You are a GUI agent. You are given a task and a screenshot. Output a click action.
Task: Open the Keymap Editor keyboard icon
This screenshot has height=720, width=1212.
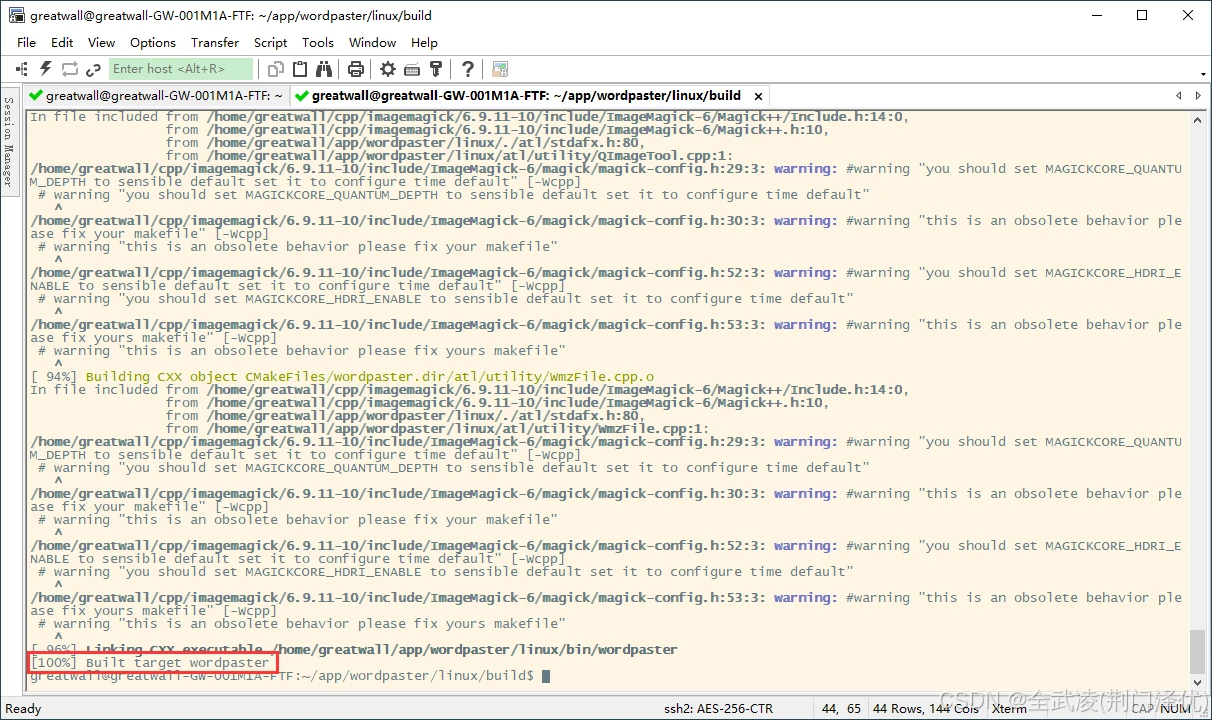tap(412, 69)
